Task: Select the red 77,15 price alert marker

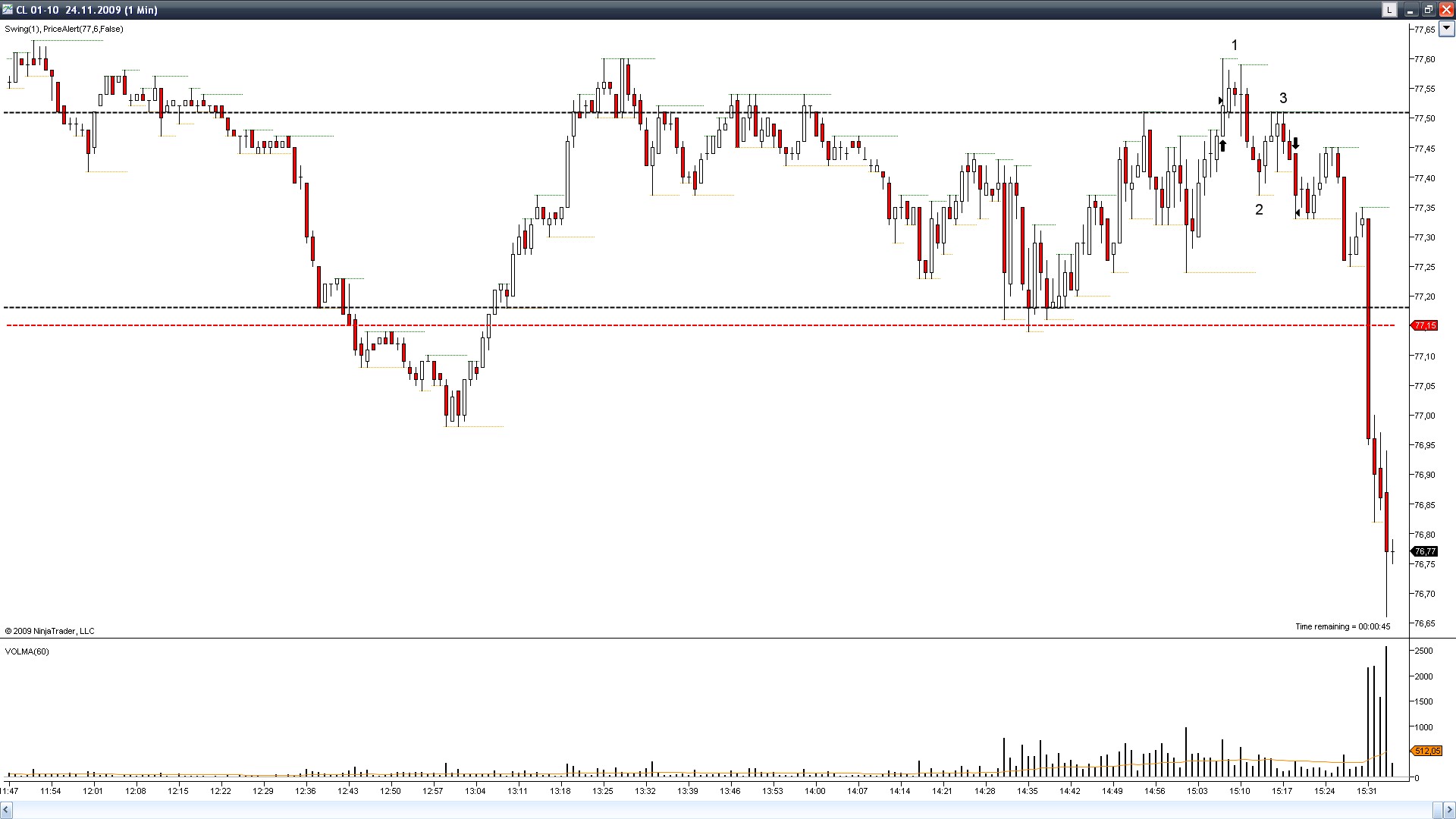Action: (1425, 325)
